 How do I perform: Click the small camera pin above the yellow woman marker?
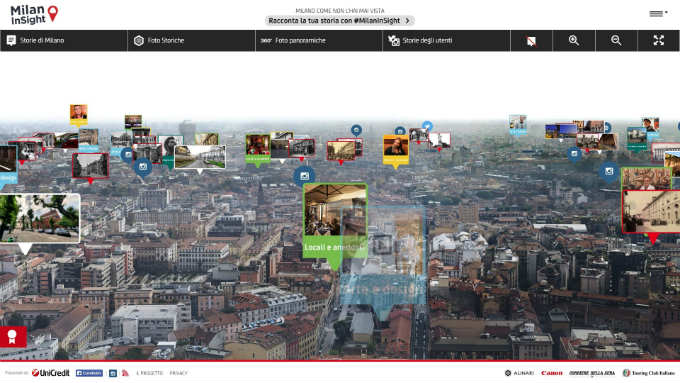tap(400, 131)
